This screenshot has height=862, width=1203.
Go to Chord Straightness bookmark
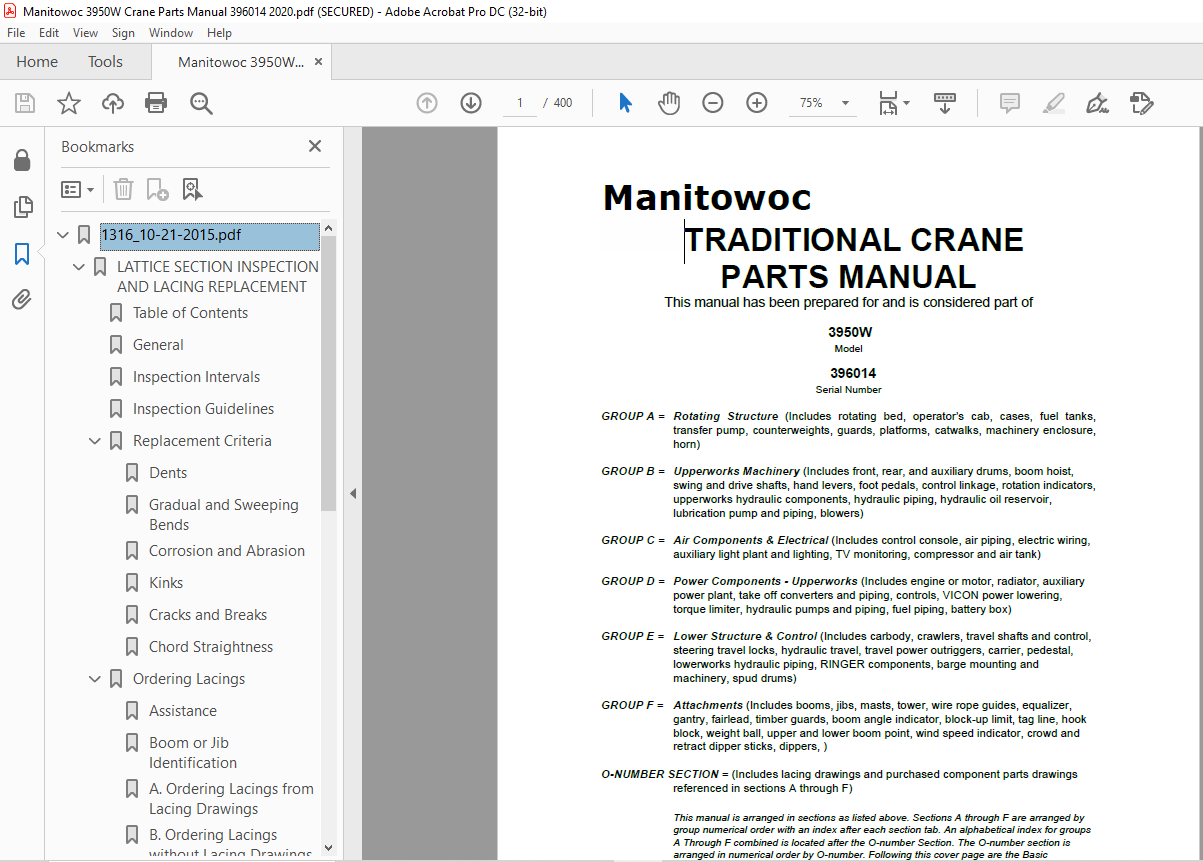click(211, 647)
